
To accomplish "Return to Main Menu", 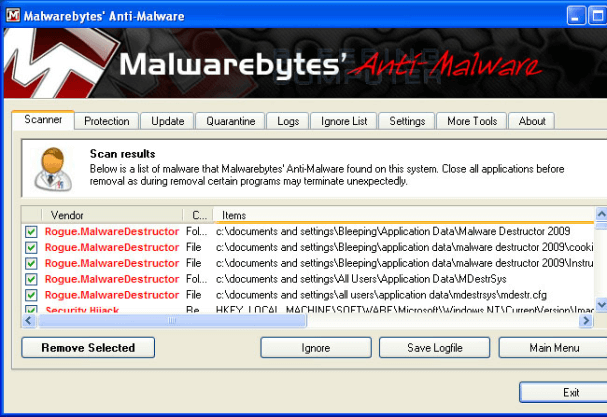I will 554,348.
